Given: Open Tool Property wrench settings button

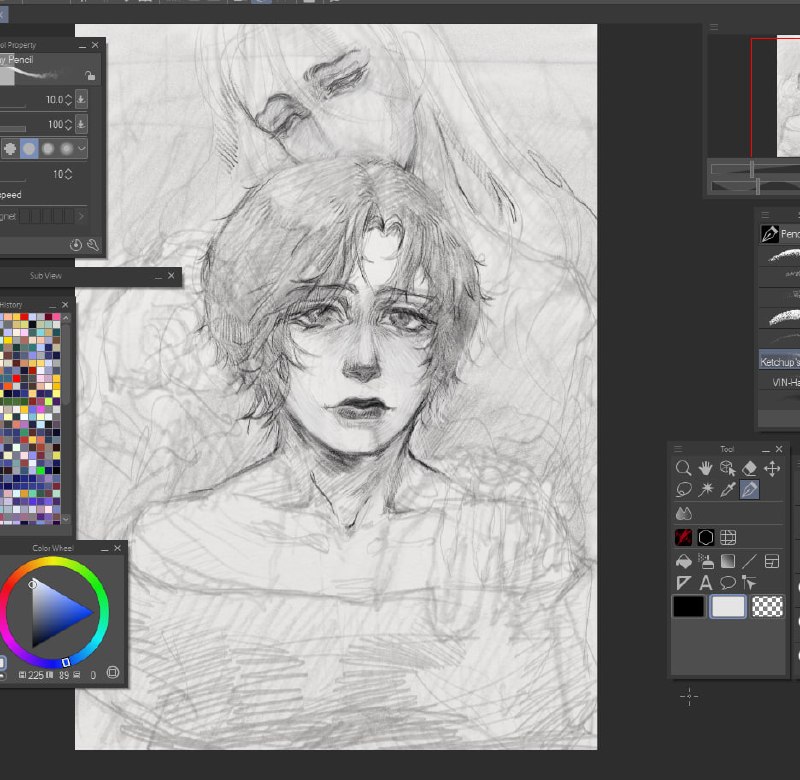Looking at the screenshot, I should 93,245.
